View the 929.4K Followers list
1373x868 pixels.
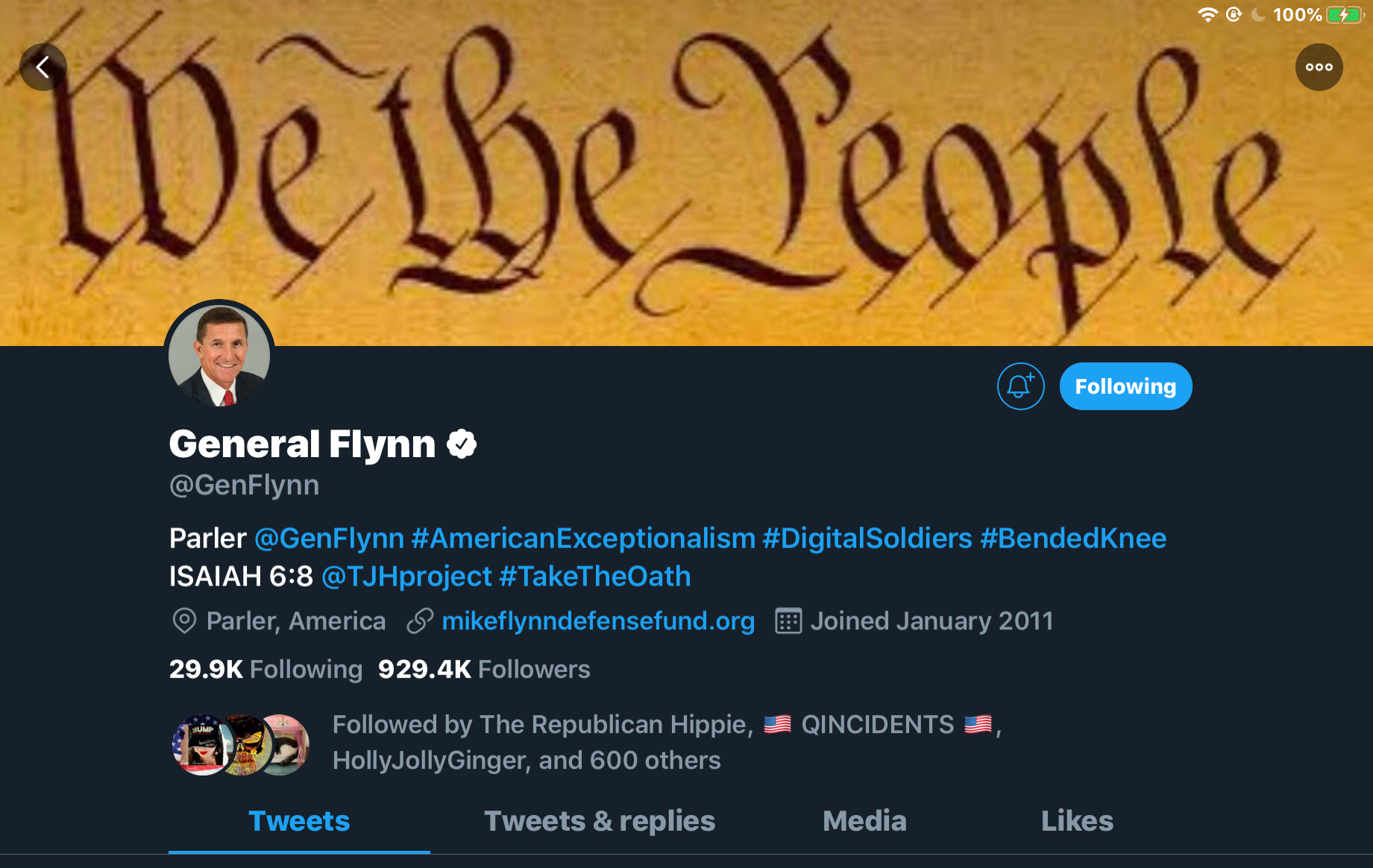484,669
